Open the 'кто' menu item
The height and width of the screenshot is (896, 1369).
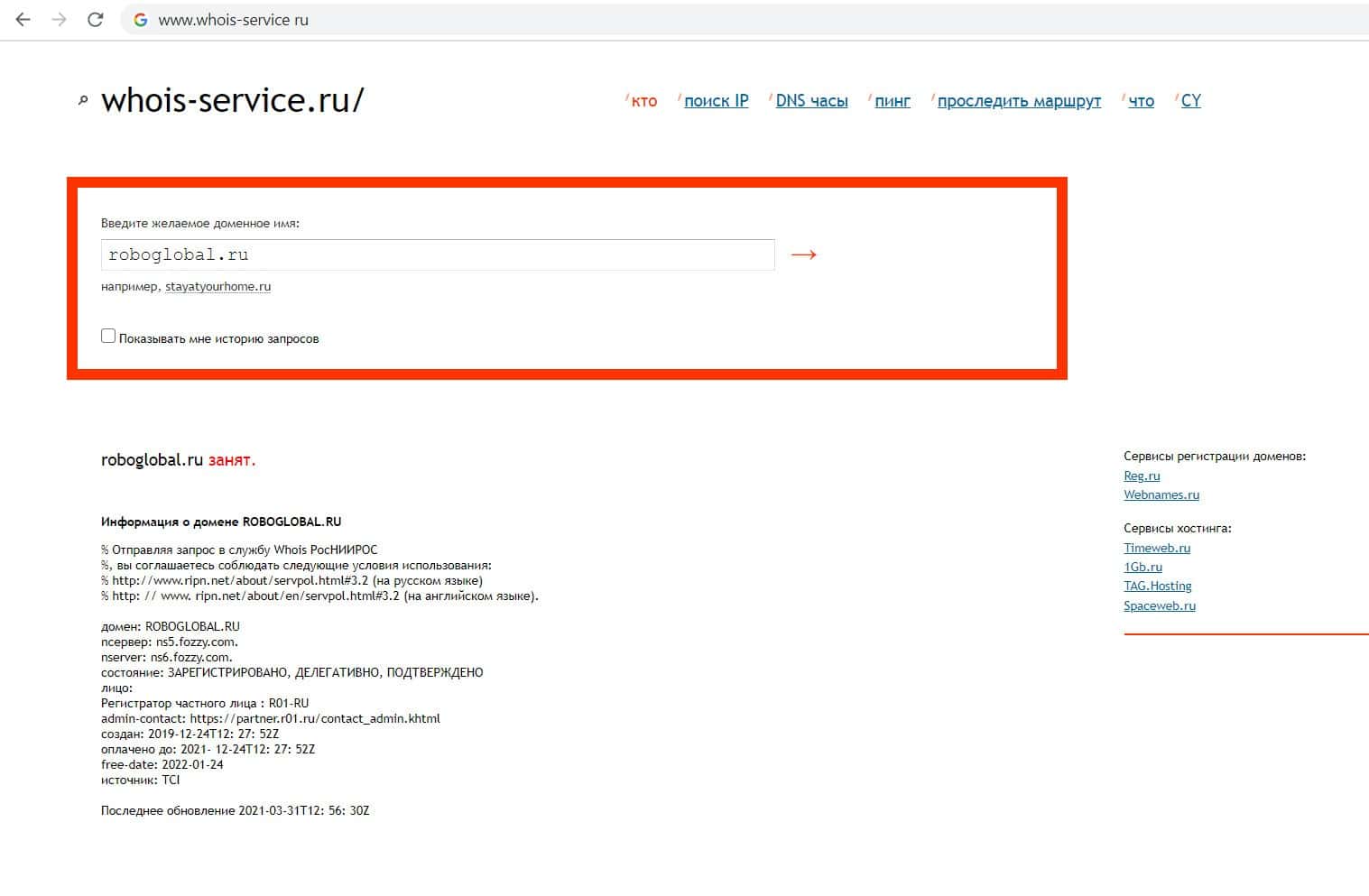(643, 101)
